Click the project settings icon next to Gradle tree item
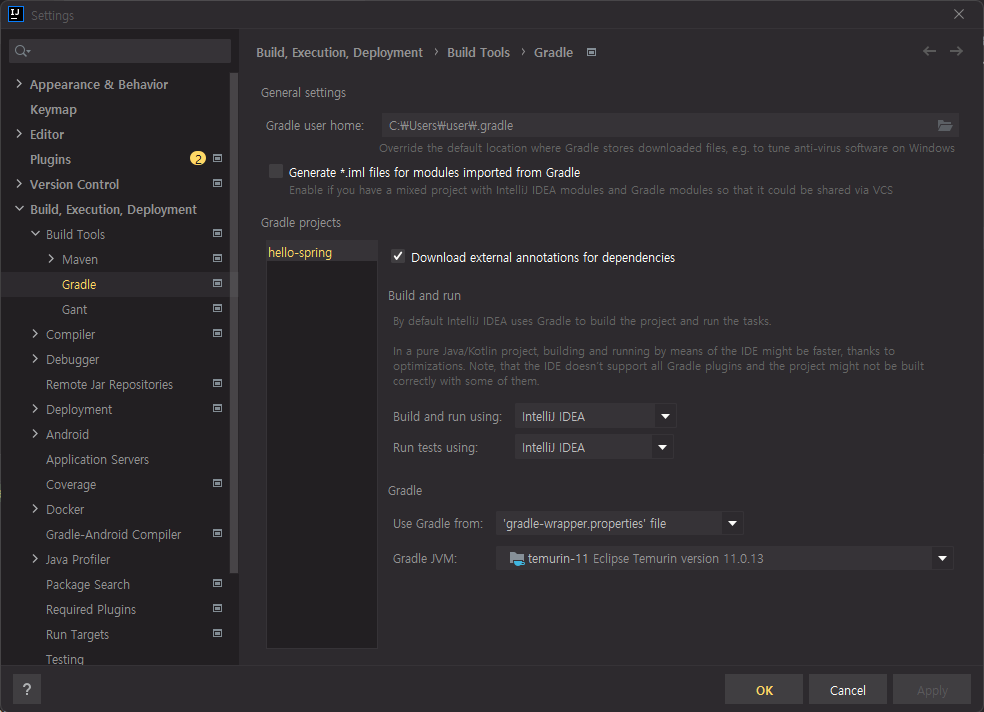The image size is (984, 712). (x=218, y=284)
